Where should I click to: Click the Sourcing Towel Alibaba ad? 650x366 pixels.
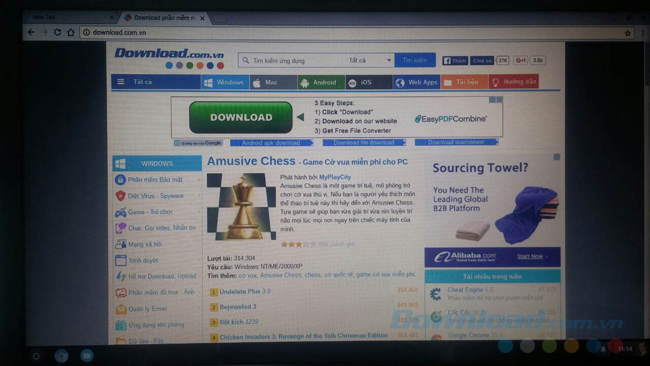tap(492, 211)
